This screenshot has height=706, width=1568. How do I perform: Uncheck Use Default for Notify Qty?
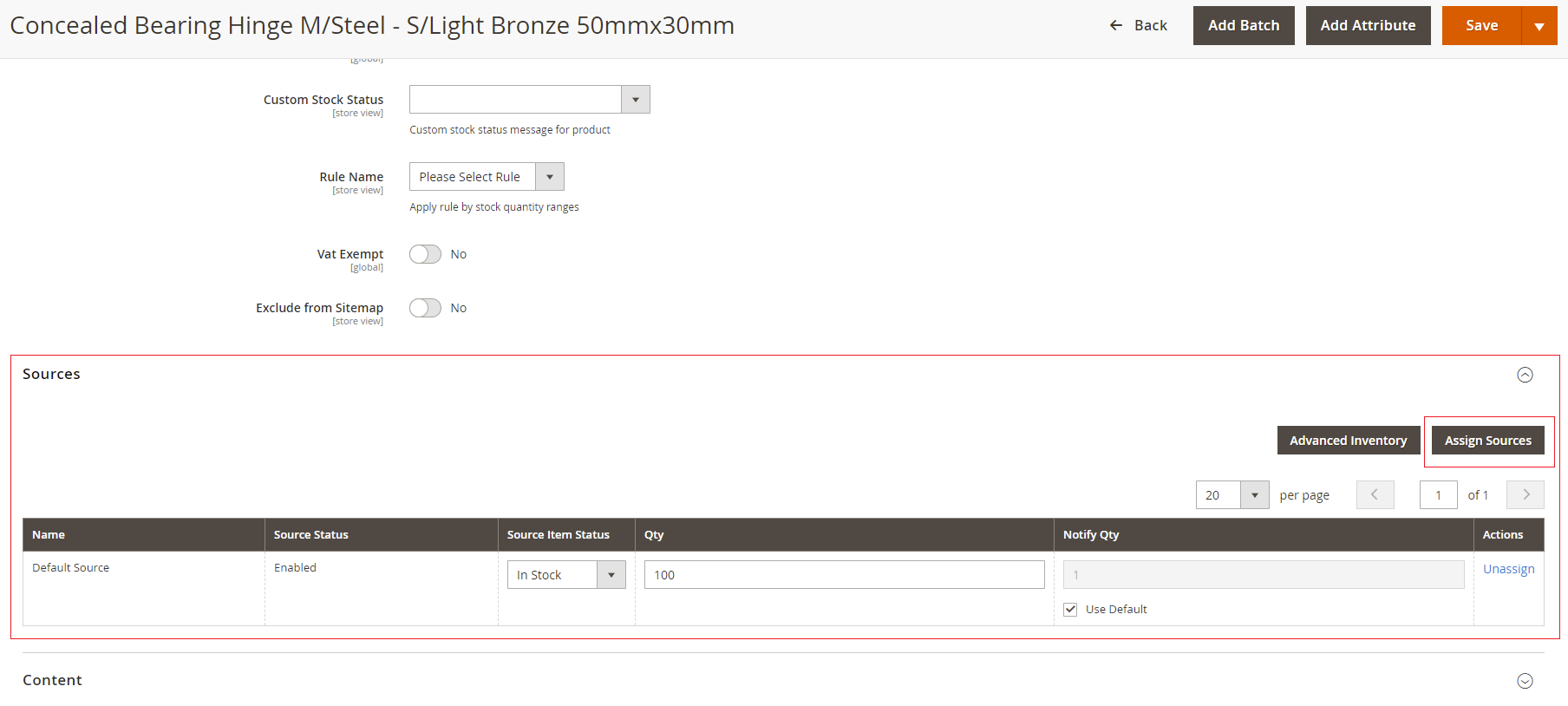(1070, 610)
